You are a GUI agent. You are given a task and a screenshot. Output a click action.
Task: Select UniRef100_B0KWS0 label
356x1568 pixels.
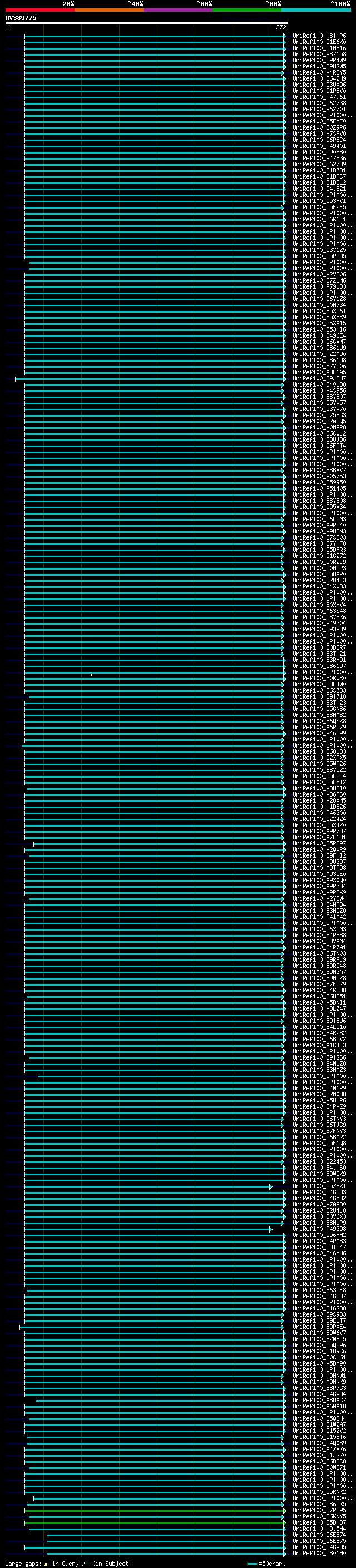pyautogui.click(x=319, y=678)
